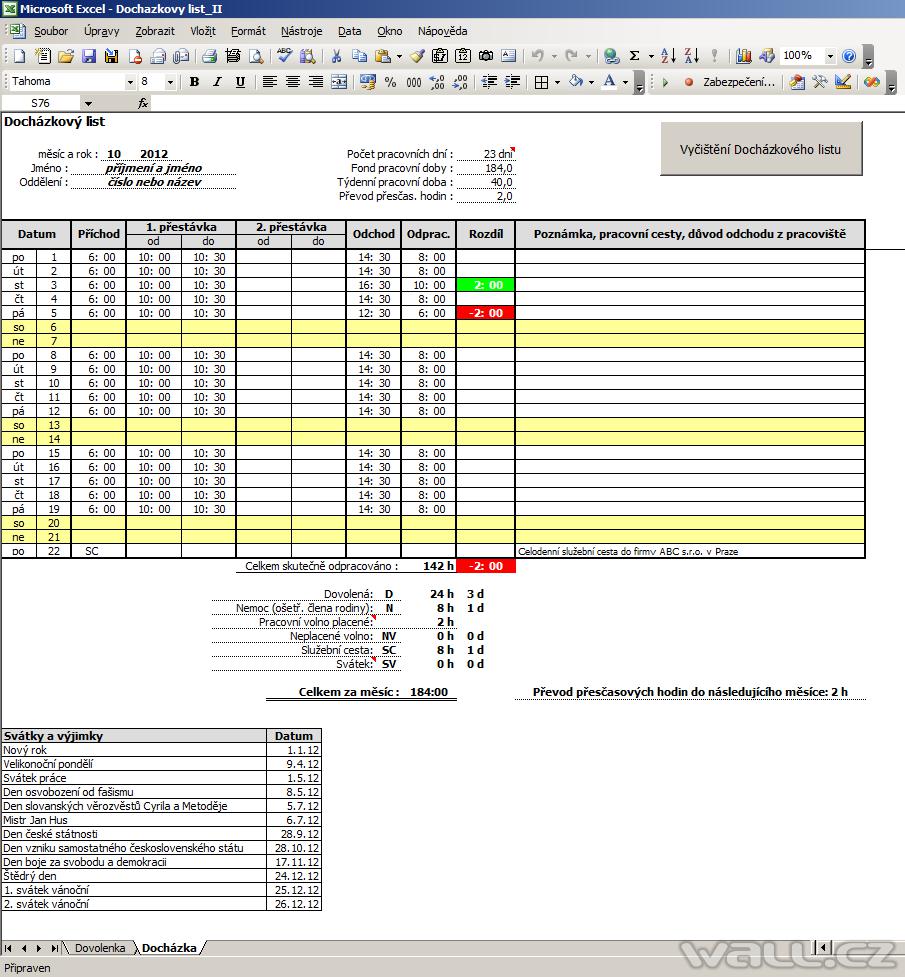Click the AutoSum sigma icon
This screenshot has height=977, width=905.
[x=634, y=56]
